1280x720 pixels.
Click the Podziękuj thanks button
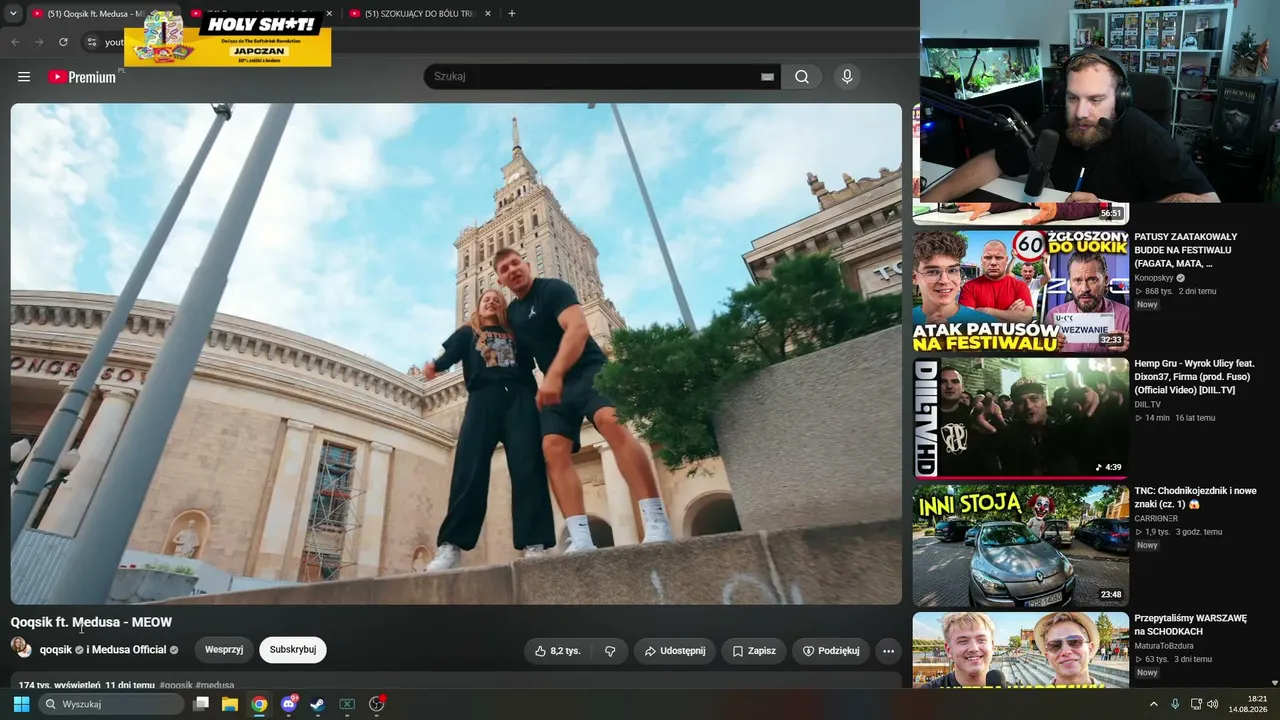(x=832, y=650)
